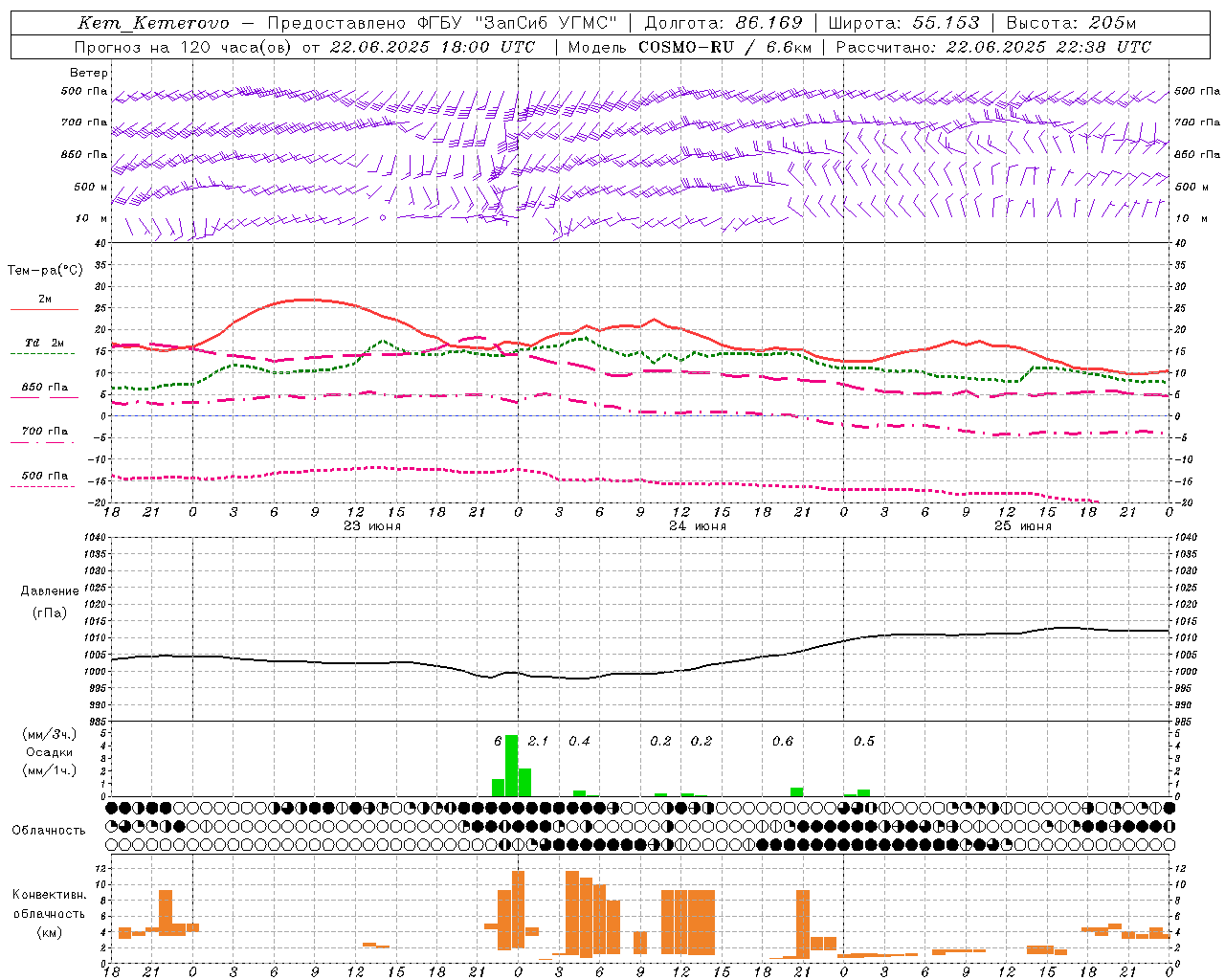Image resolution: width=1225 pixels, height=980 pixels.
Task: Click the dotted pink line under the '500 гПа' legend
Action: coord(43,486)
